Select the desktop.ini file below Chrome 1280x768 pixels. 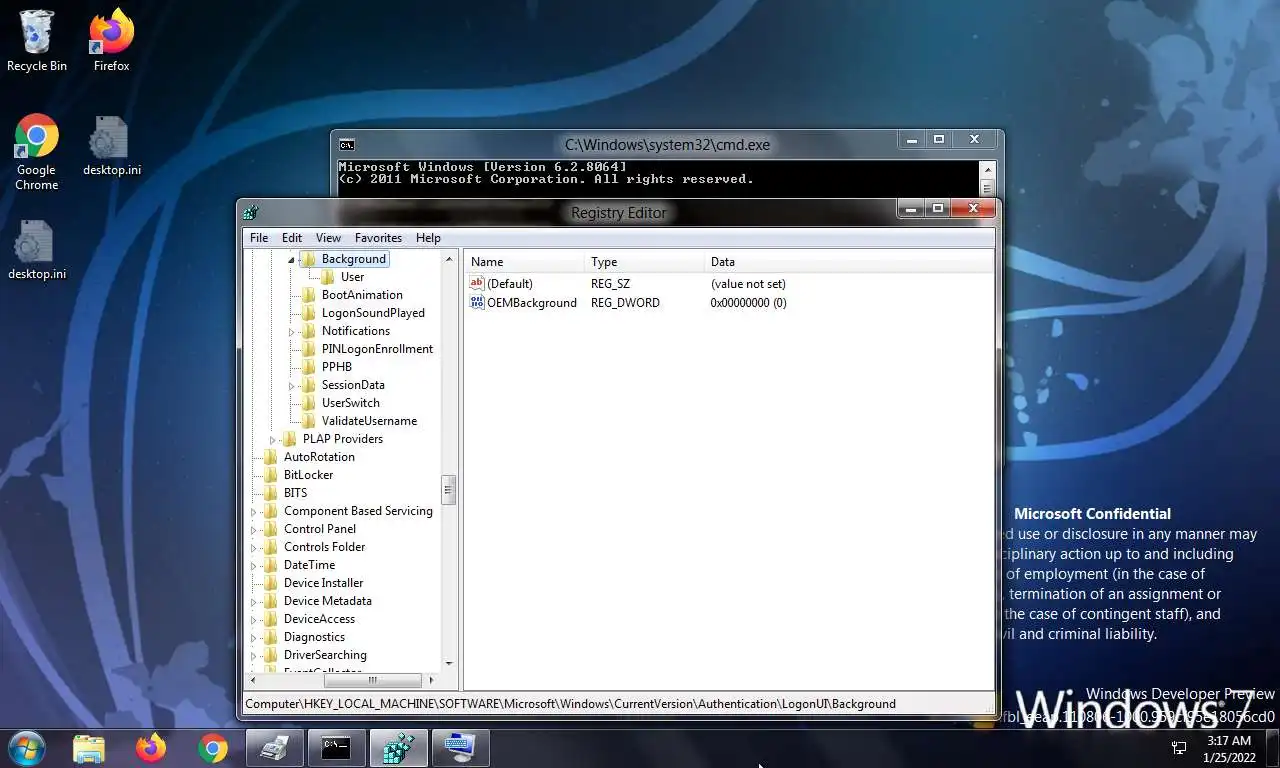[x=37, y=250]
